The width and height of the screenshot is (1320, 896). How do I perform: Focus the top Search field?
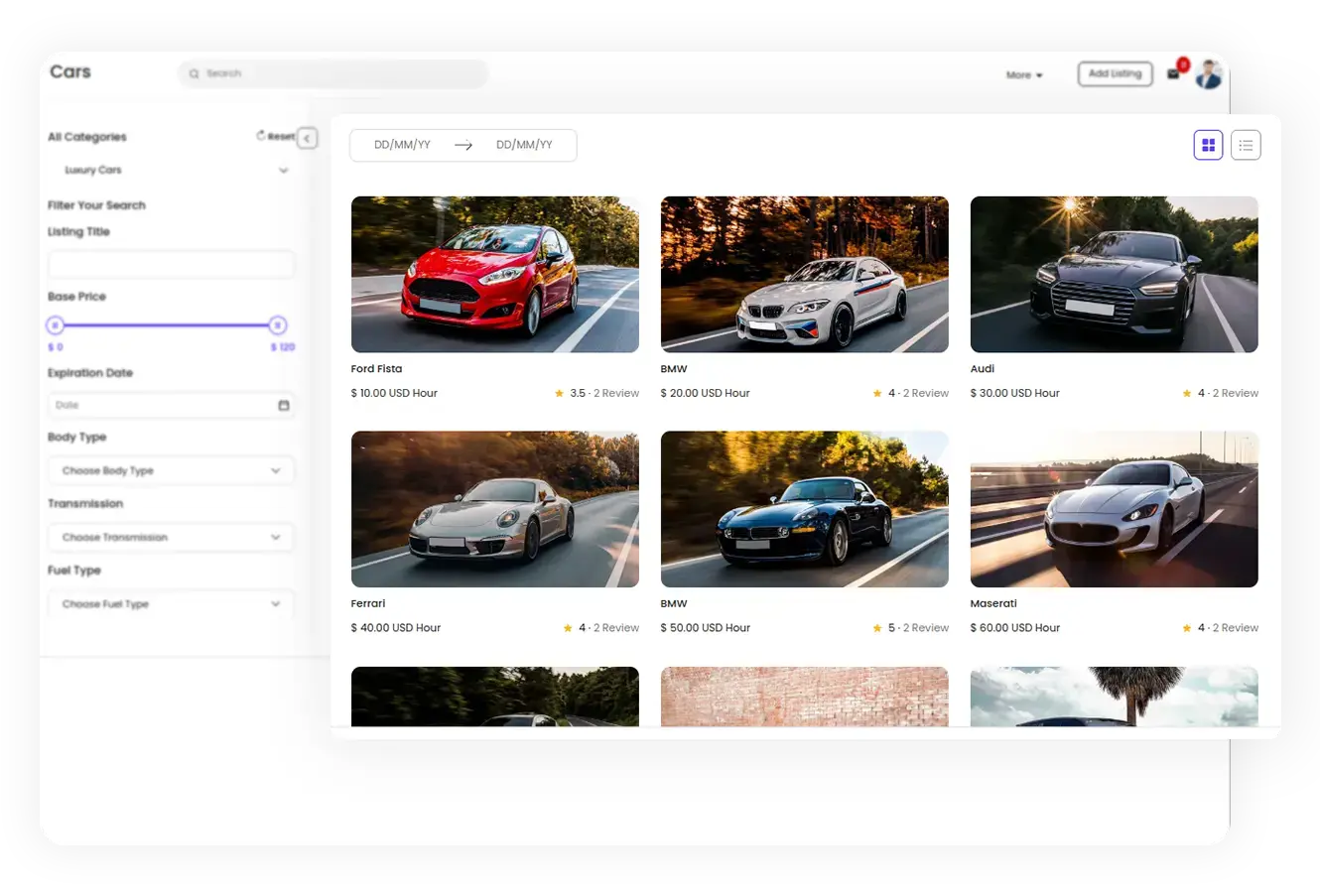(x=332, y=73)
